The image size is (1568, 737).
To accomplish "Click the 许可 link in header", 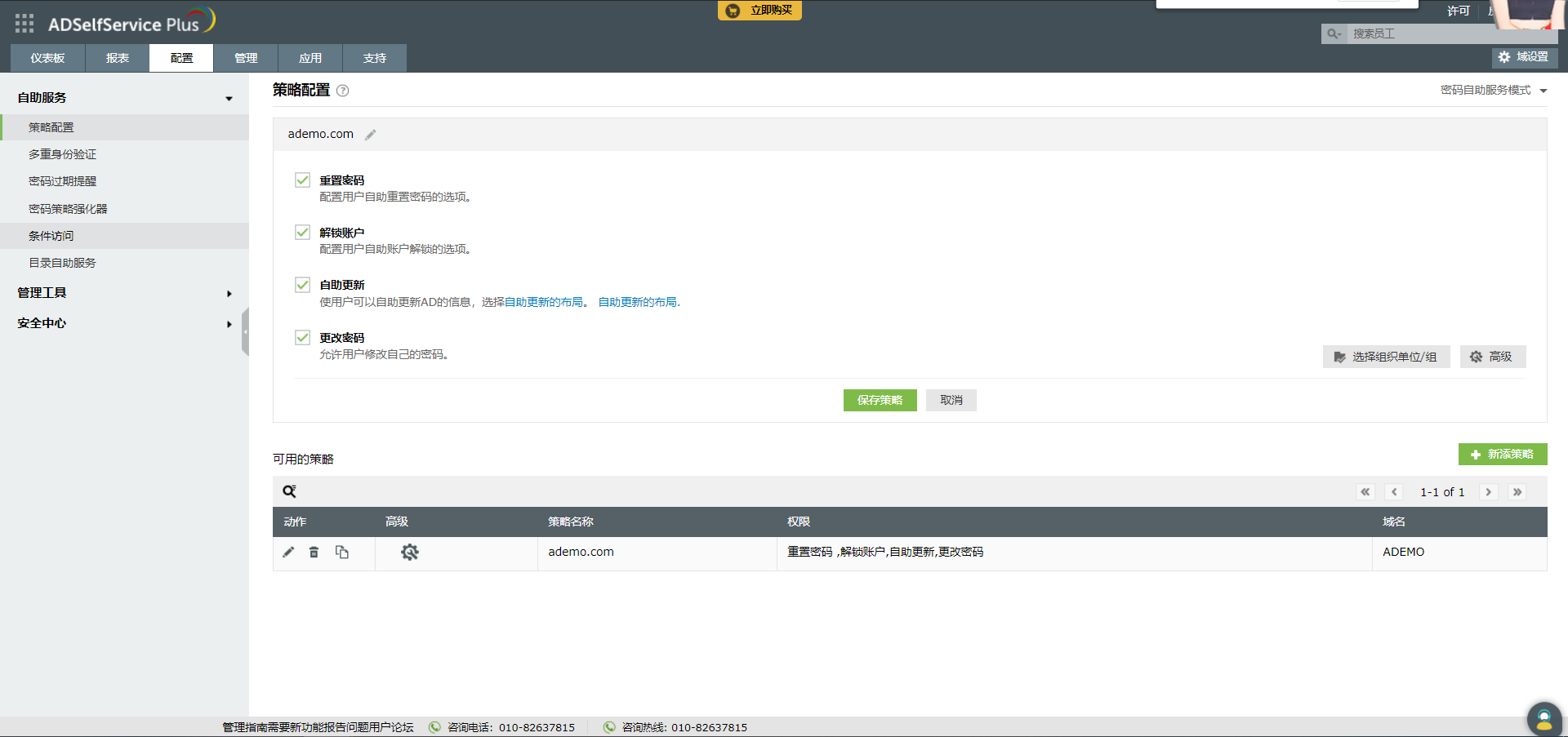I will coord(1459,11).
